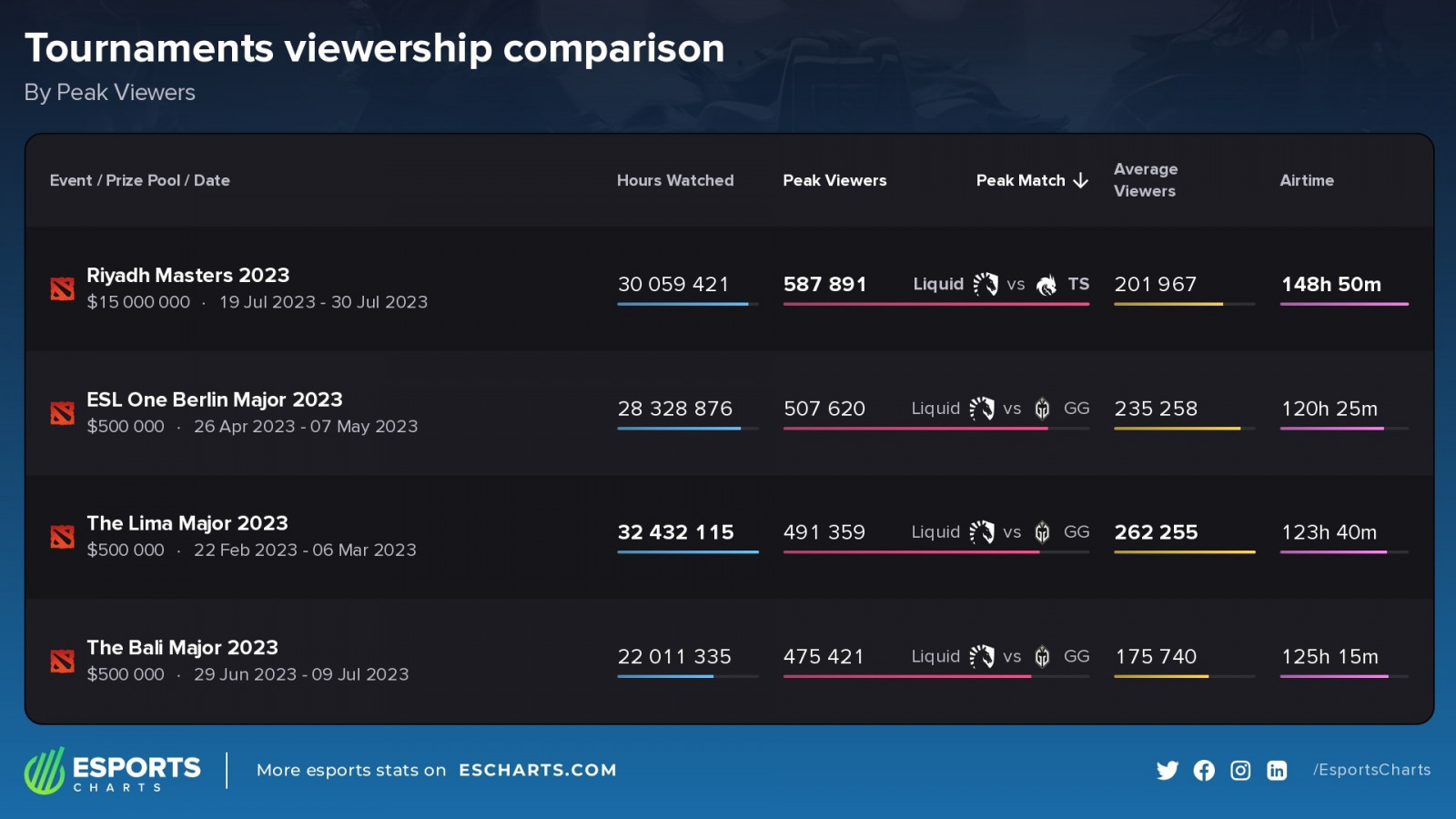Click the pink Peak Viewers bar for Riyadh Masters
1456x819 pixels.
coord(935,304)
